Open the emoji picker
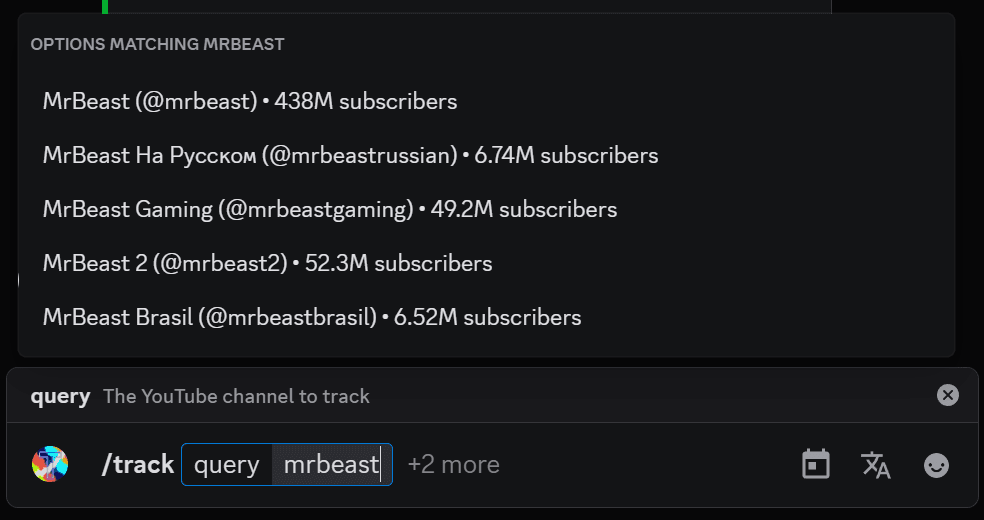The height and width of the screenshot is (520, 984). coord(936,464)
